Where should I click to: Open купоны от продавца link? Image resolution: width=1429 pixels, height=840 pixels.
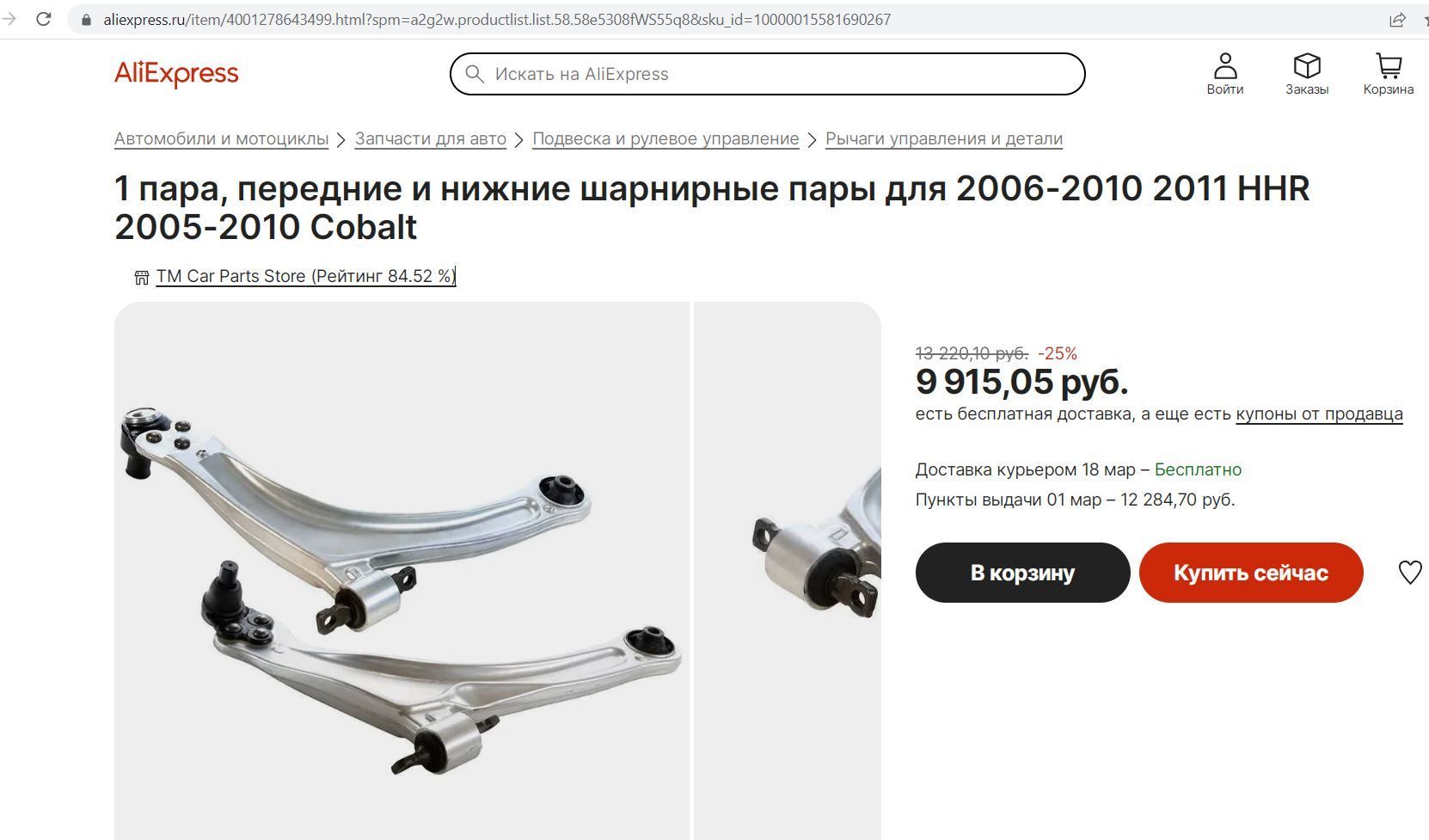pos(1319,414)
